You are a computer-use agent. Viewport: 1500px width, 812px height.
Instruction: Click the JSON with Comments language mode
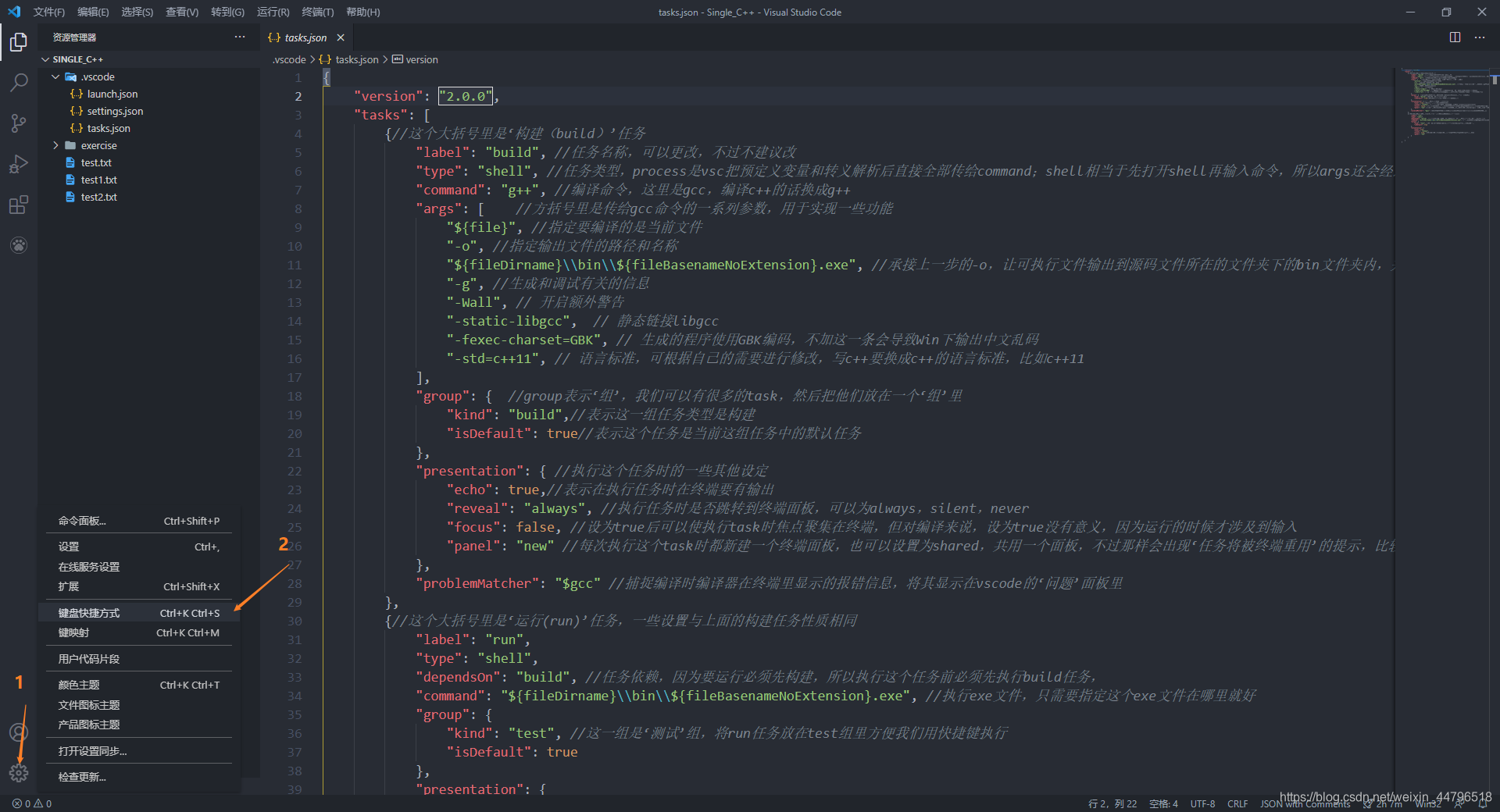pyautogui.click(x=1305, y=803)
